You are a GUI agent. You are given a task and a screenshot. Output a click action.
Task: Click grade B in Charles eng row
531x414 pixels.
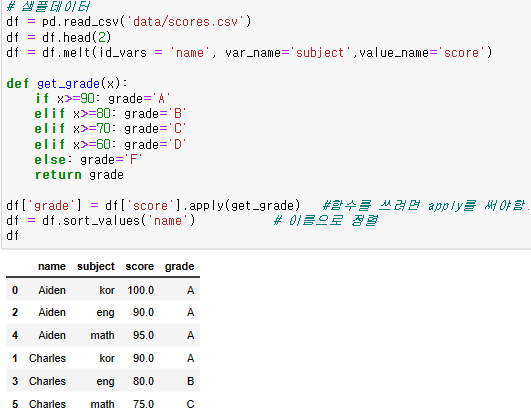[x=190, y=381]
